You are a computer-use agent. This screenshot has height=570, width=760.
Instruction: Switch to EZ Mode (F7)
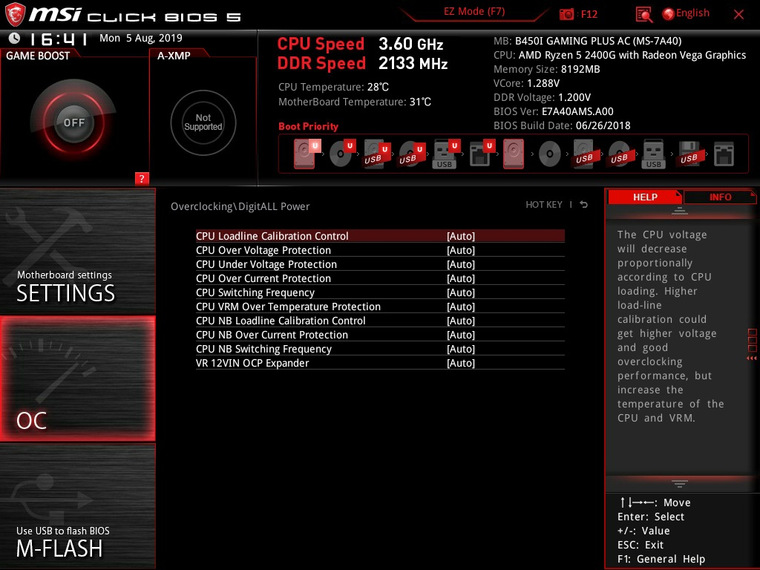coord(474,12)
